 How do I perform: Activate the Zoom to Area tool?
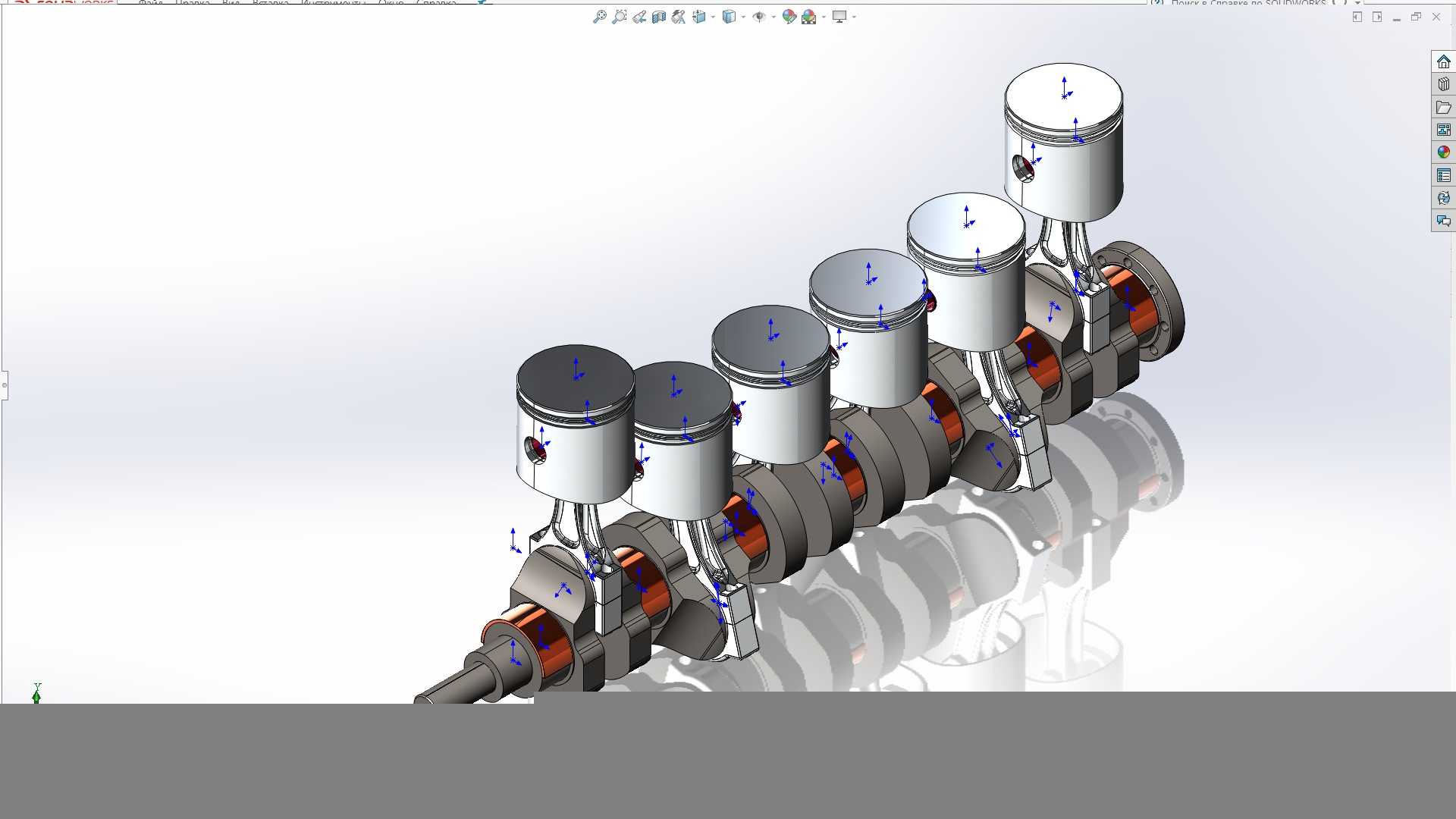[620, 17]
